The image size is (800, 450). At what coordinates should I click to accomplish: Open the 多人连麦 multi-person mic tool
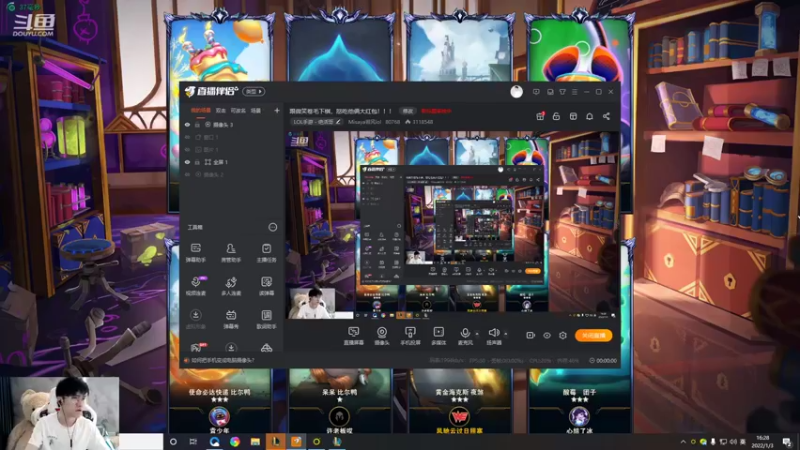tap(231, 286)
